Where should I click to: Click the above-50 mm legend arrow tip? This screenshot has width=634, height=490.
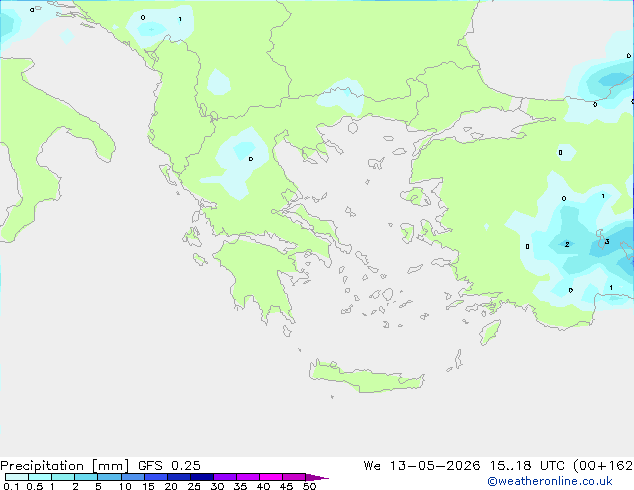click(317, 477)
